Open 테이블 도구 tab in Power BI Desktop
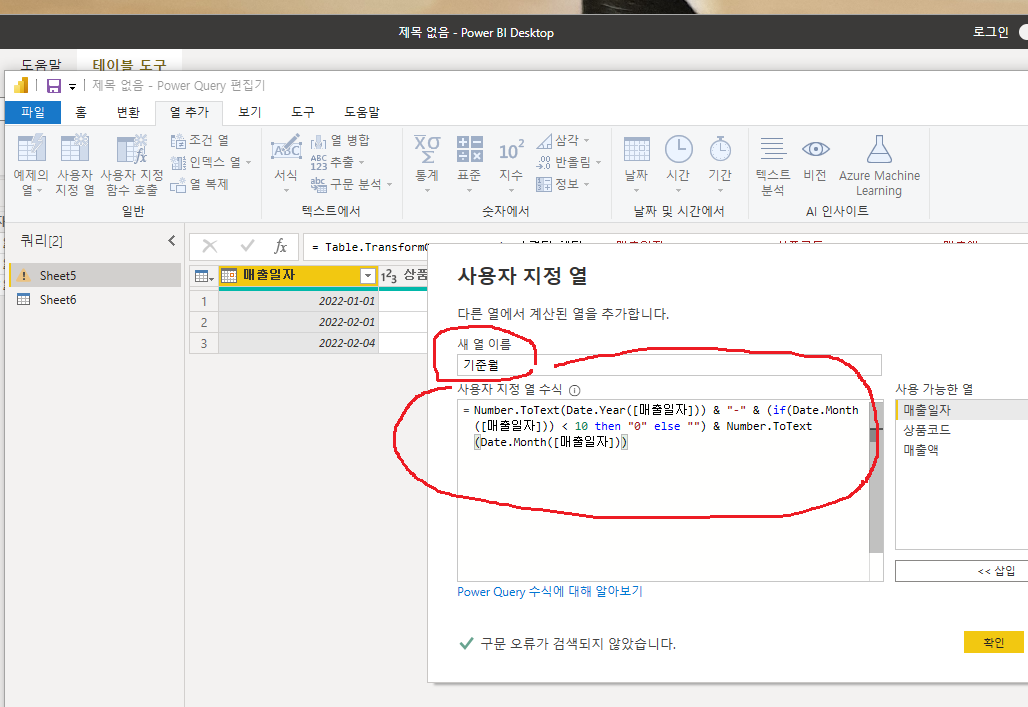1028x707 pixels. click(x=129, y=64)
